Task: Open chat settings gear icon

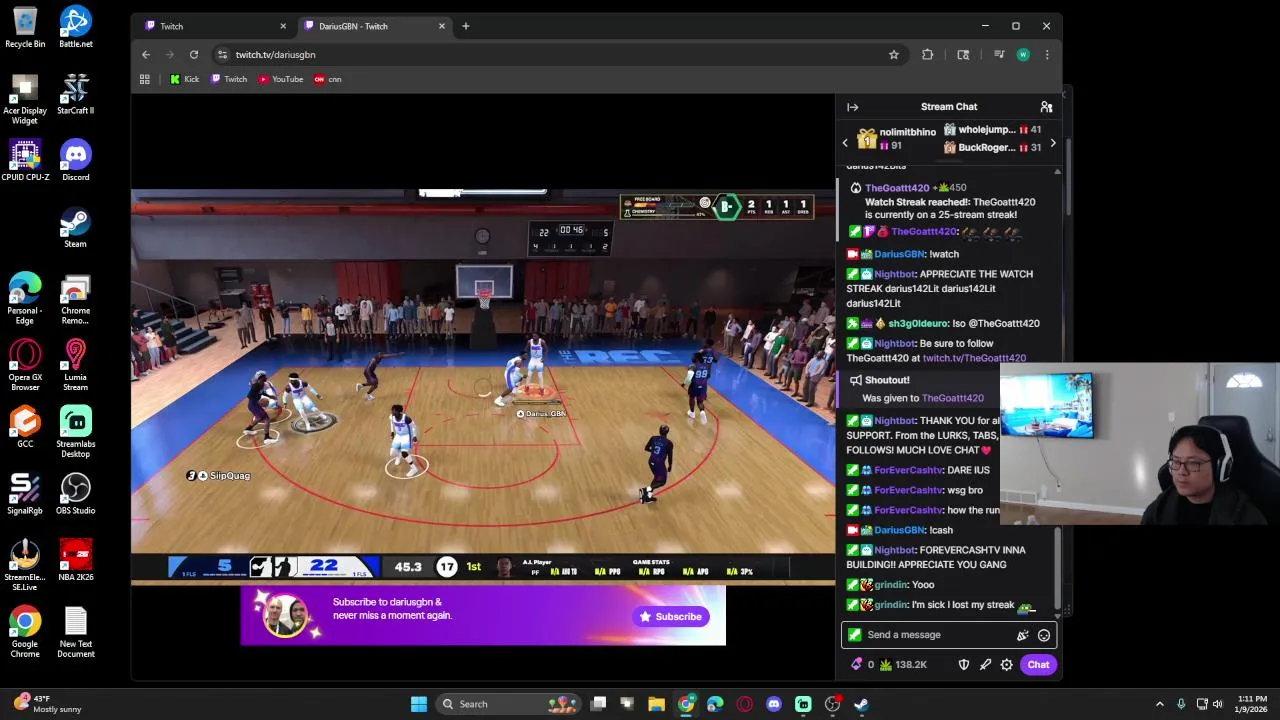Action: click(x=1007, y=664)
